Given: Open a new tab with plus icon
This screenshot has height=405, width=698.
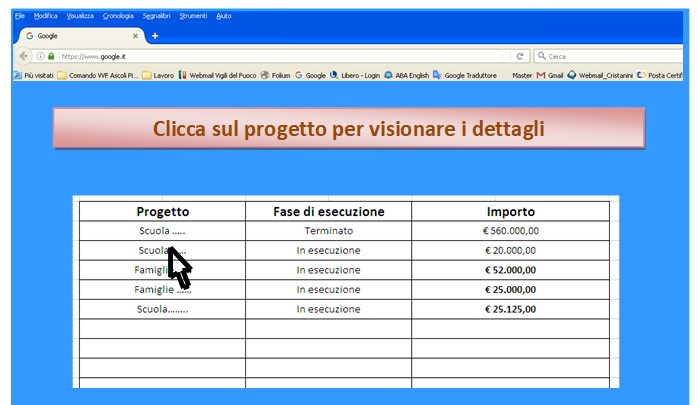Looking at the screenshot, I should tap(155, 36).
